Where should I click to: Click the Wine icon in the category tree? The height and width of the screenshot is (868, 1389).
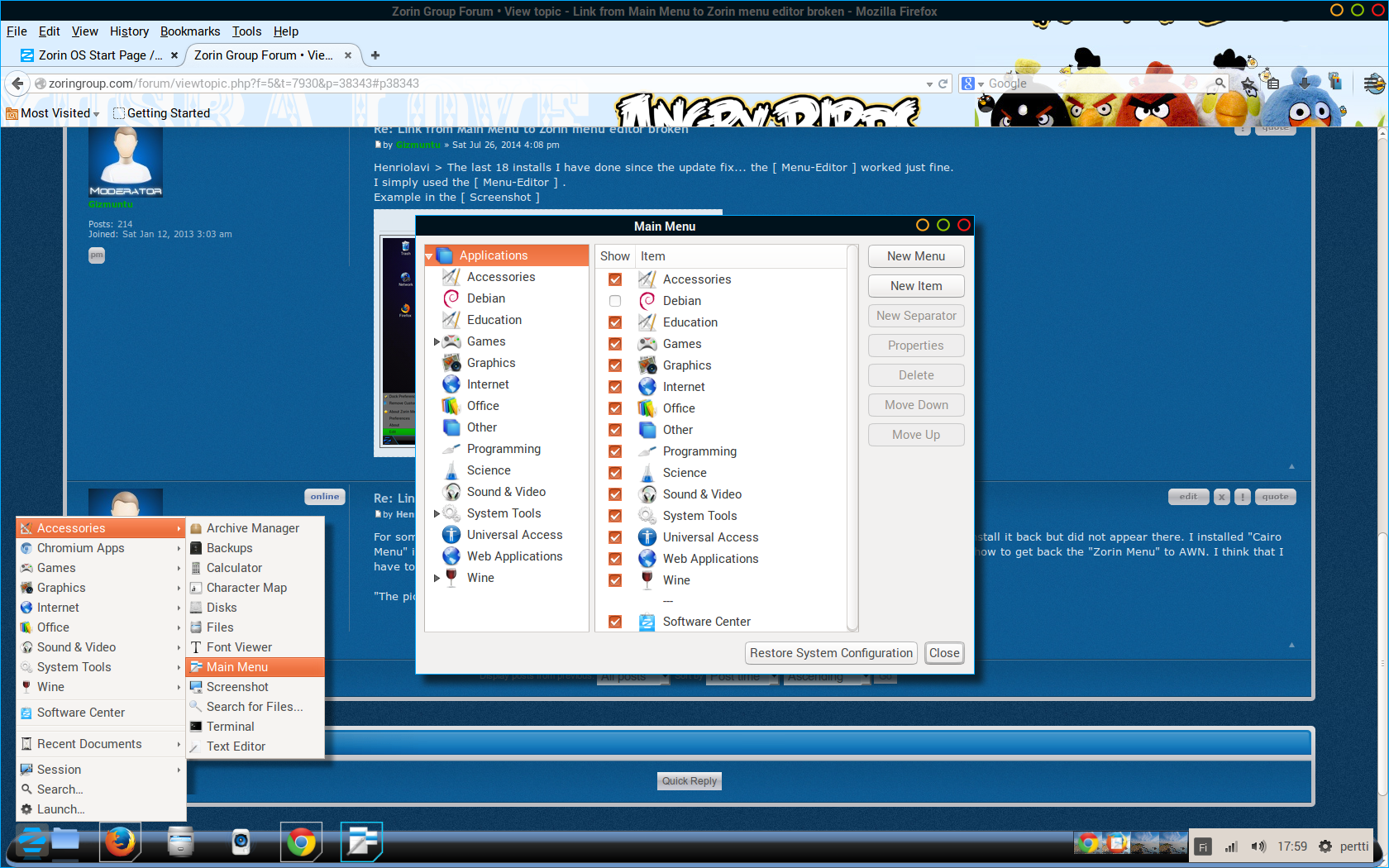[x=451, y=578]
